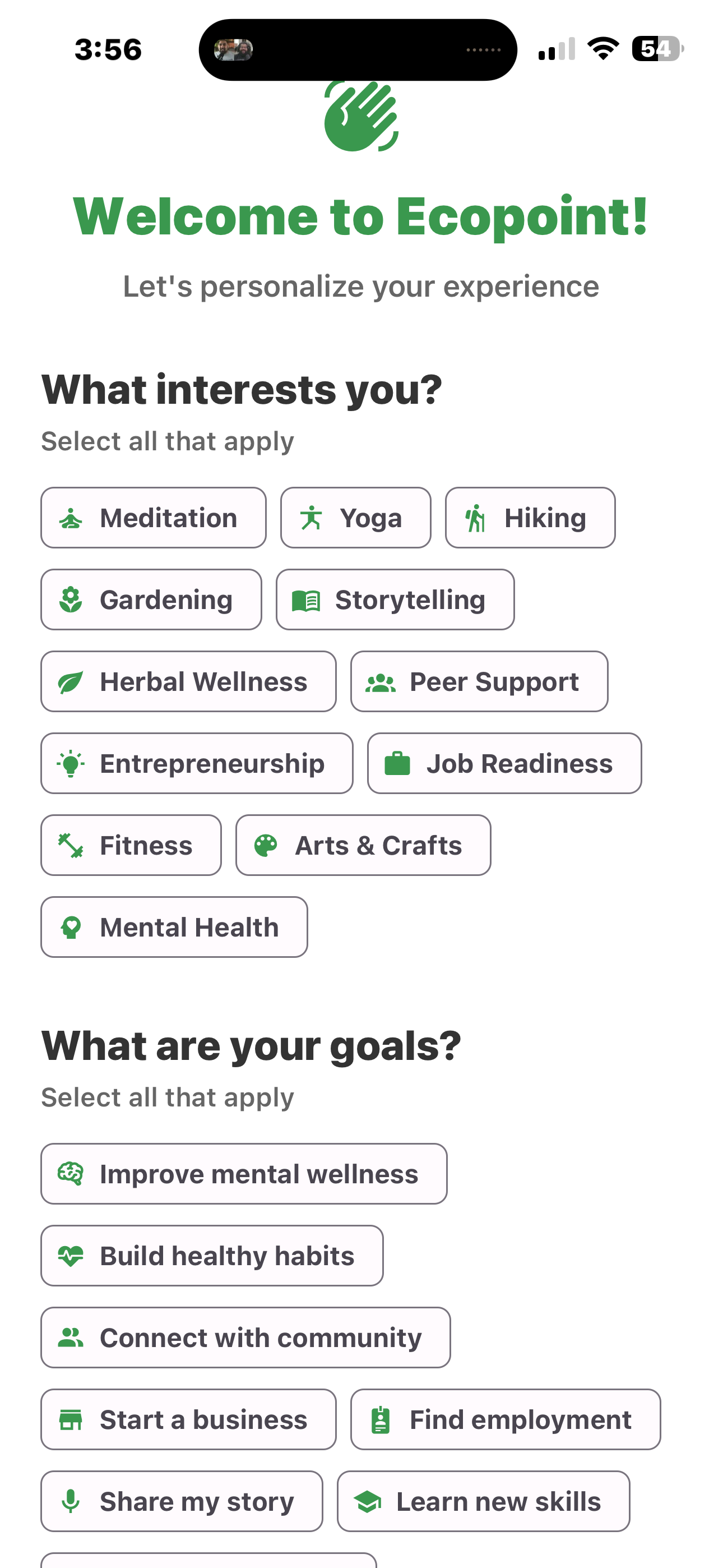Select the Peer Support interest chip
Viewport: 723px width, 1568px height.
coord(480,681)
